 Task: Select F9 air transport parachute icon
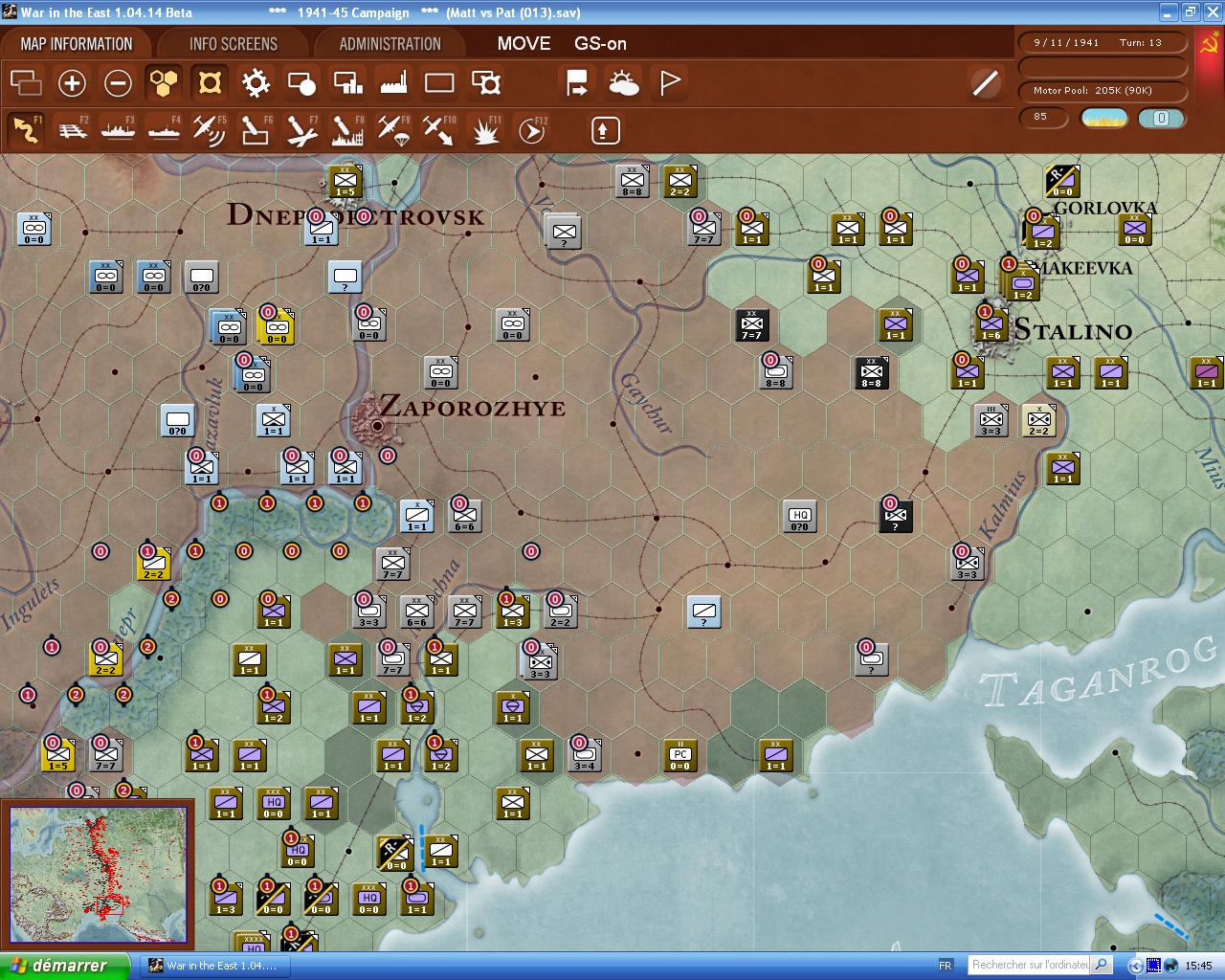(392, 129)
